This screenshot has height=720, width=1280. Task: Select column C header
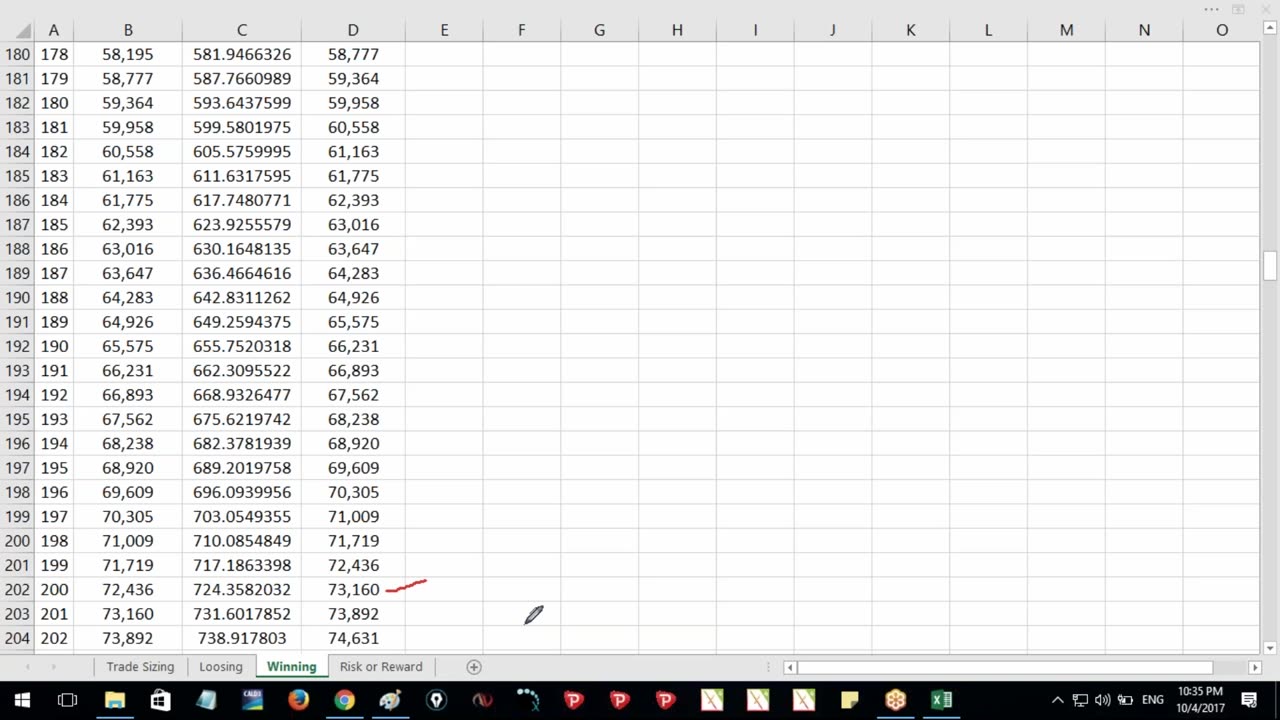242,30
